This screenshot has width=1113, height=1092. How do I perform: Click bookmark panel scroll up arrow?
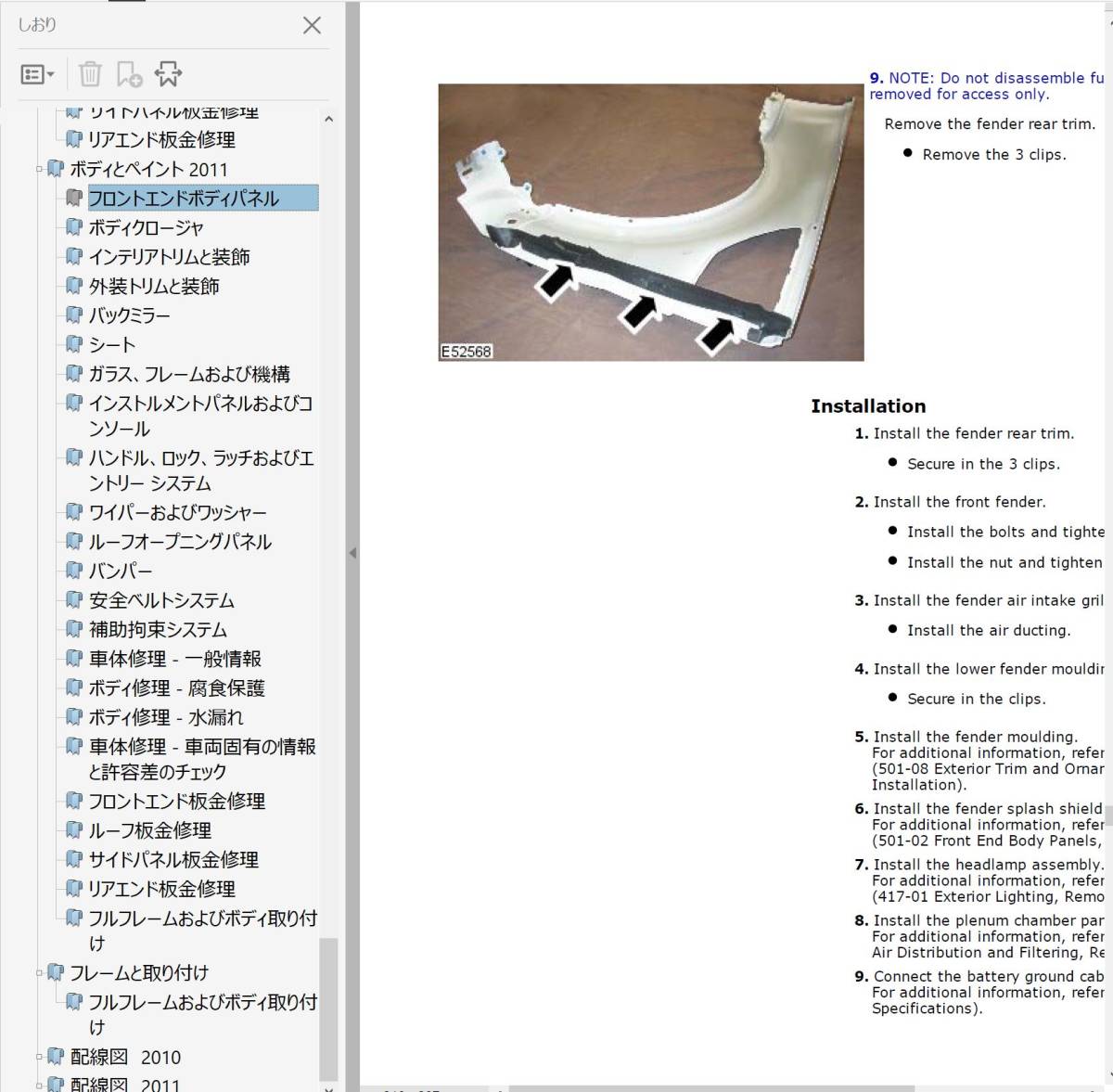tap(328, 119)
